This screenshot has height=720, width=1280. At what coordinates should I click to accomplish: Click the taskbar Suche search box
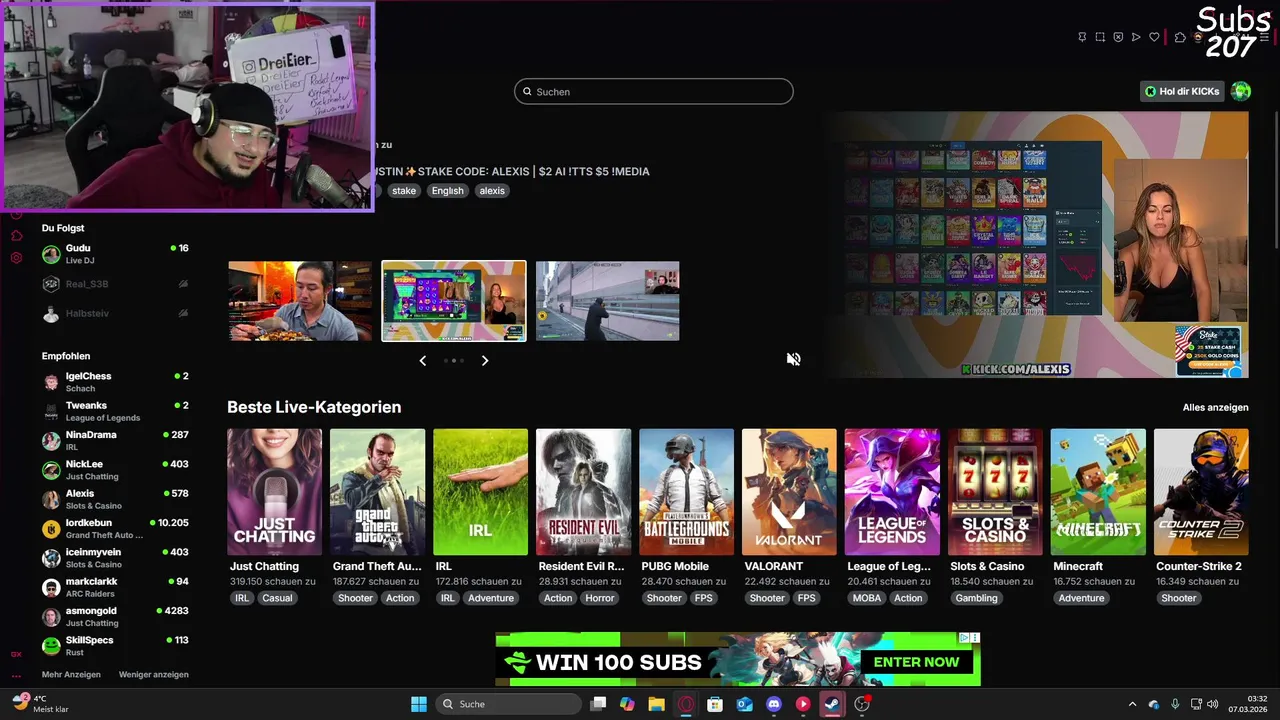pos(509,704)
